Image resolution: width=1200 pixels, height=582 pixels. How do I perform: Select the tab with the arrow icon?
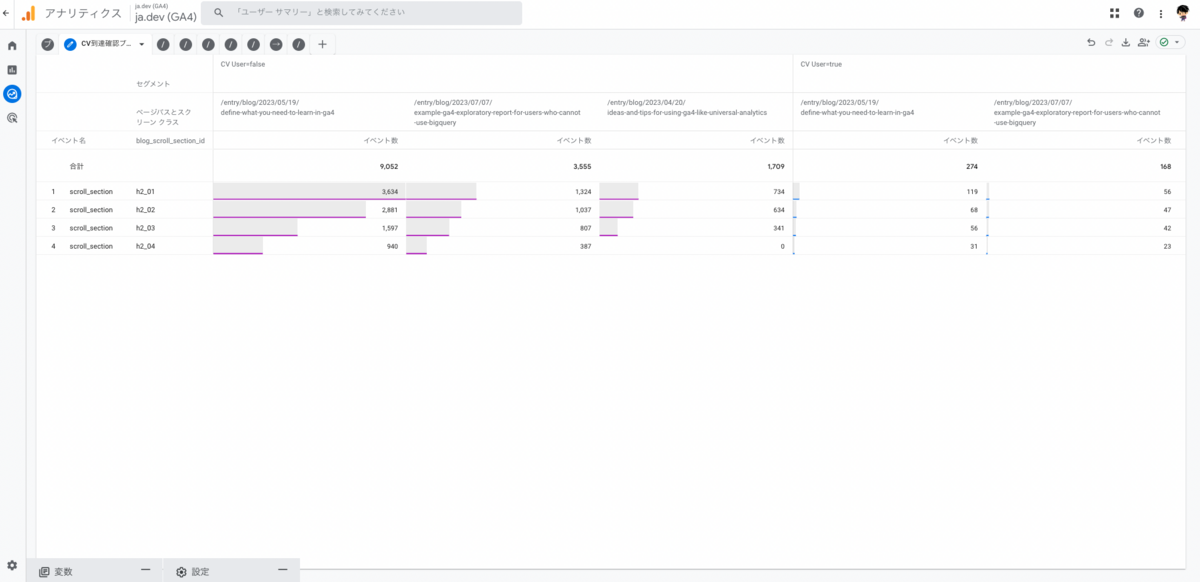276,44
